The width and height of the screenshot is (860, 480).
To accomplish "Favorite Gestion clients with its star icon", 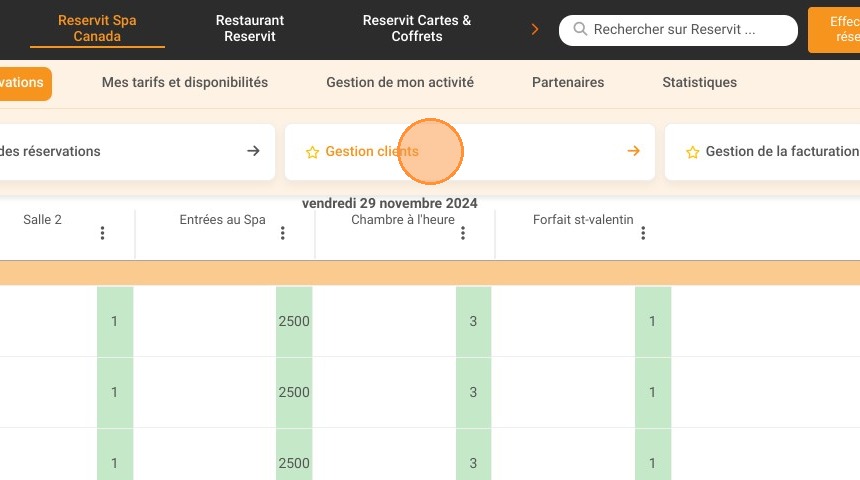I will click(x=312, y=152).
